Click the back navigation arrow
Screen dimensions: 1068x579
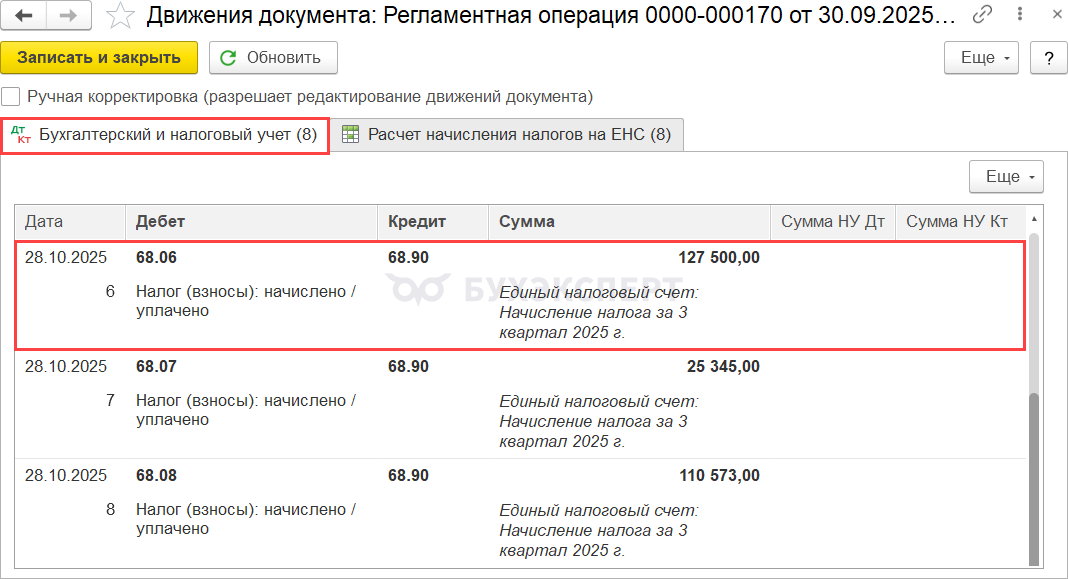point(25,15)
